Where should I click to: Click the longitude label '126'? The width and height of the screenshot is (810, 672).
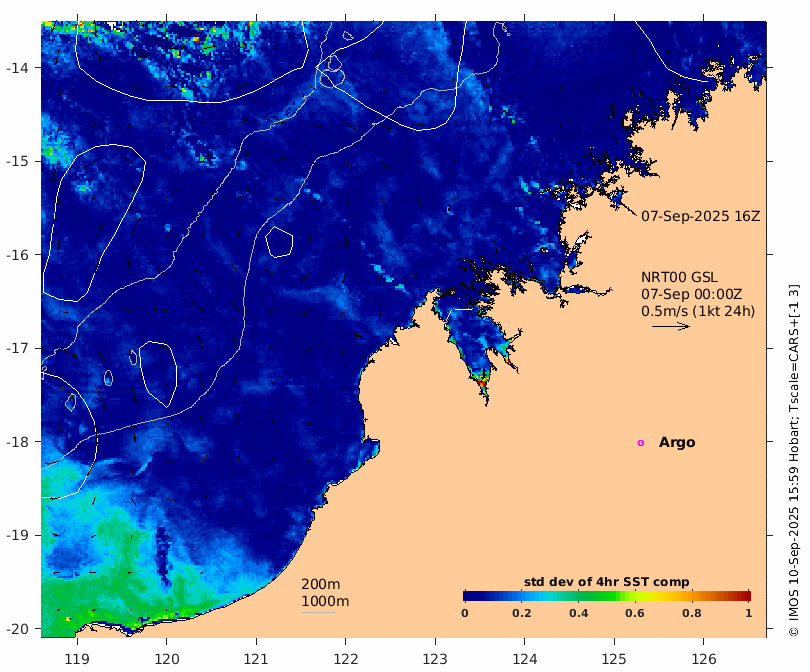tap(704, 659)
